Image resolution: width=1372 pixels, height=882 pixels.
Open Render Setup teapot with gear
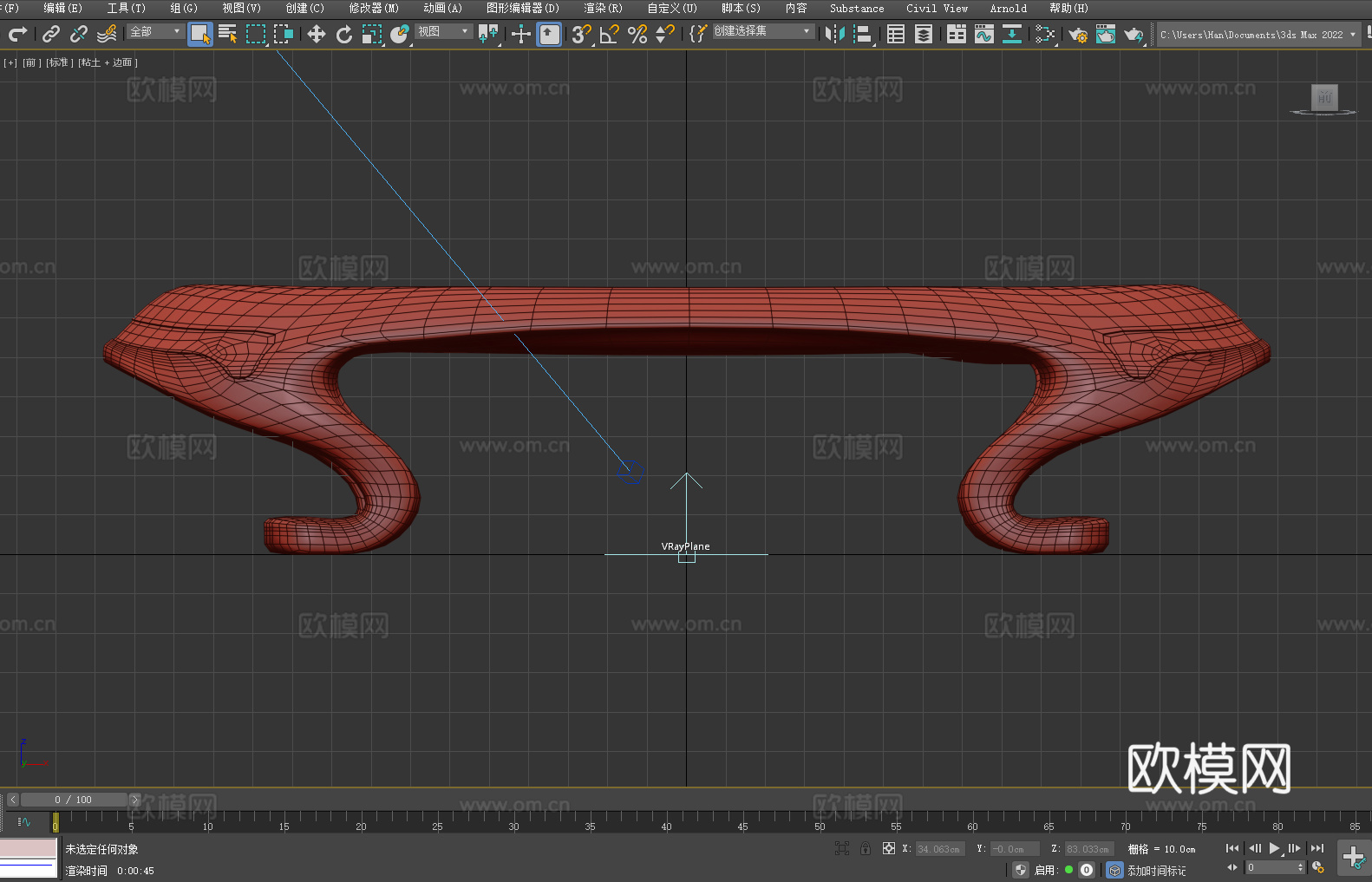pos(1078,34)
